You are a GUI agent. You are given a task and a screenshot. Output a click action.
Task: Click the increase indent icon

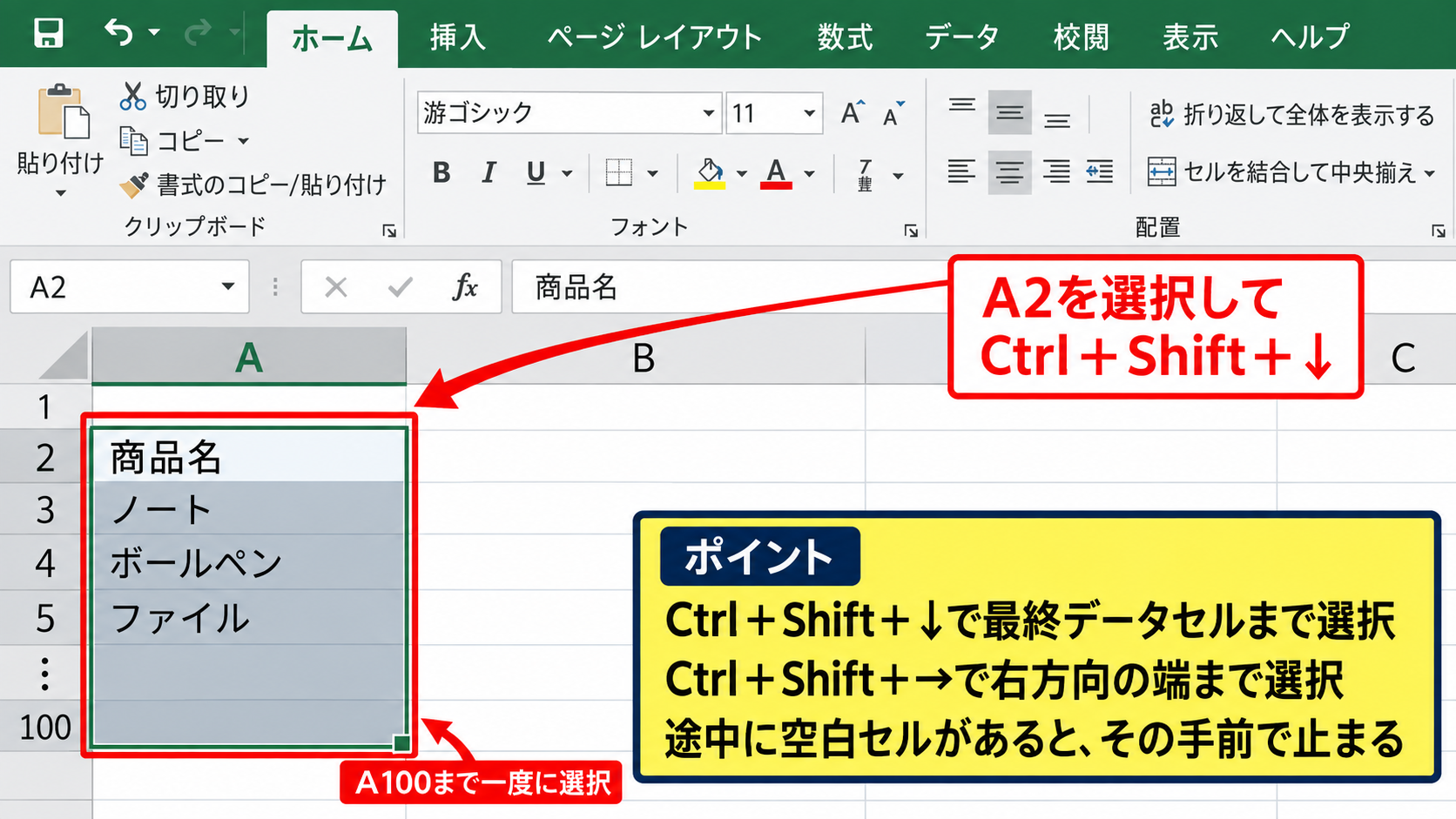pos(1100,171)
